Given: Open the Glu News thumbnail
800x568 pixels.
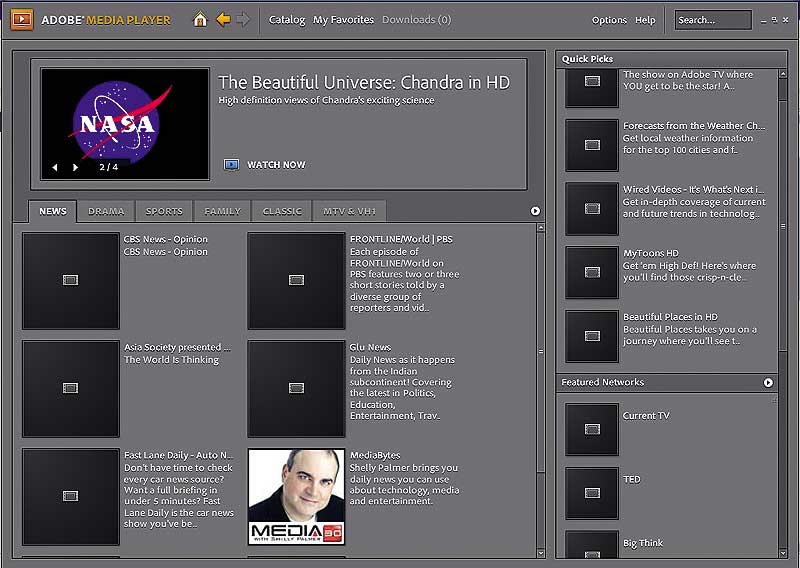Looking at the screenshot, I should coord(296,389).
